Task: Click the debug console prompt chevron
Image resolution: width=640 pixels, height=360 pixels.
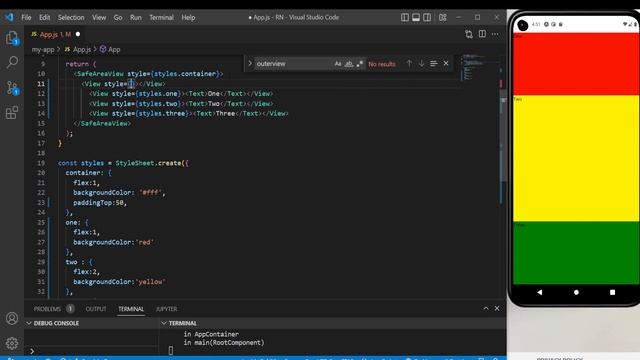Action: [32, 351]
